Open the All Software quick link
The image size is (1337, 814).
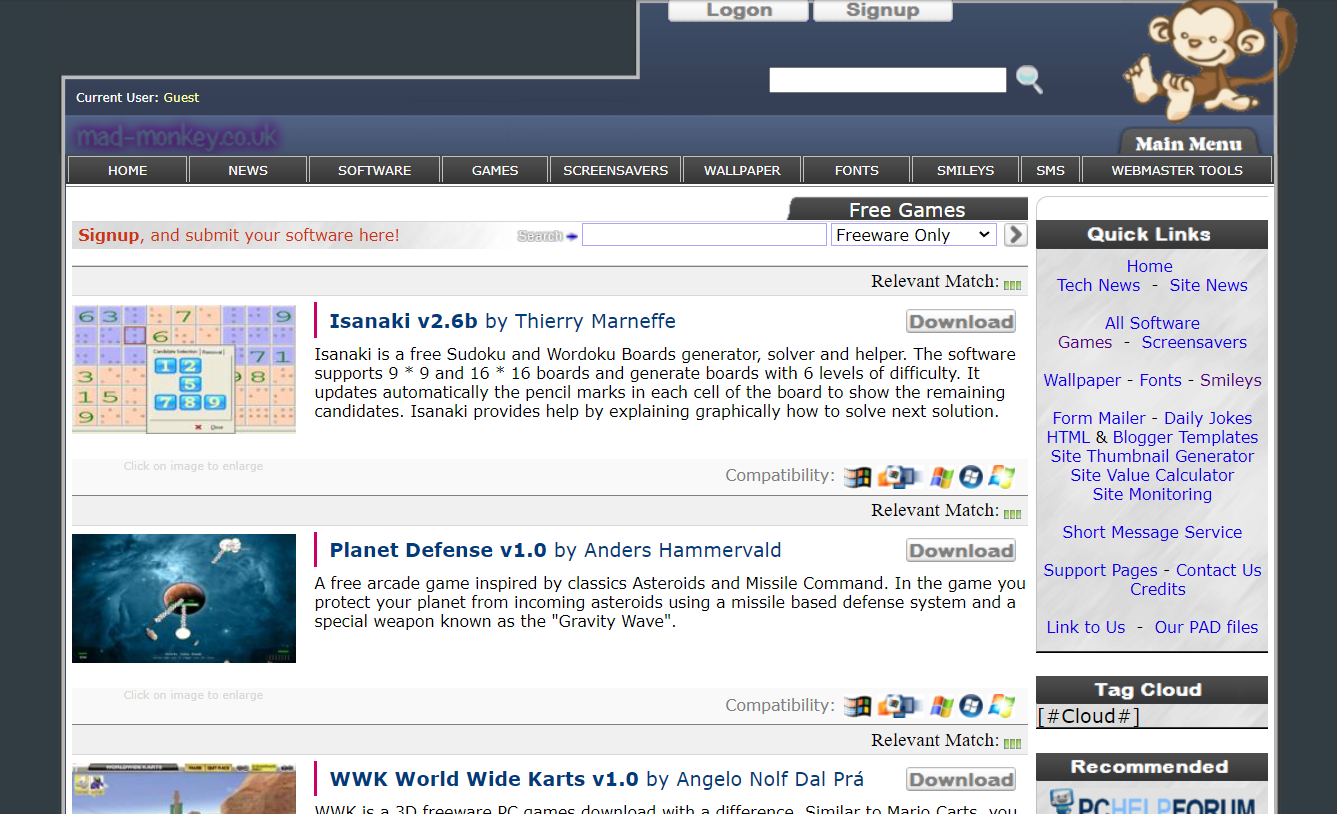pyautogui.click(x=1152, y=323)
